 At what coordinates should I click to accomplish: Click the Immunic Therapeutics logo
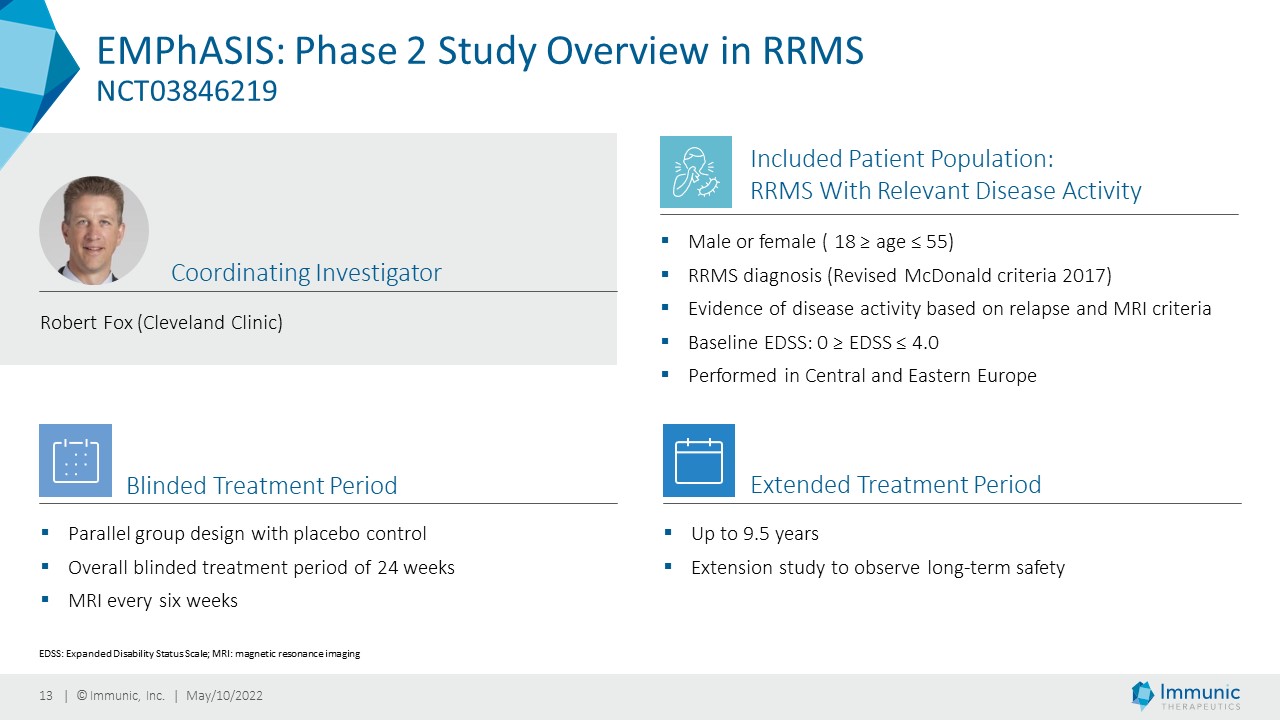click(x=1186, y=696)
